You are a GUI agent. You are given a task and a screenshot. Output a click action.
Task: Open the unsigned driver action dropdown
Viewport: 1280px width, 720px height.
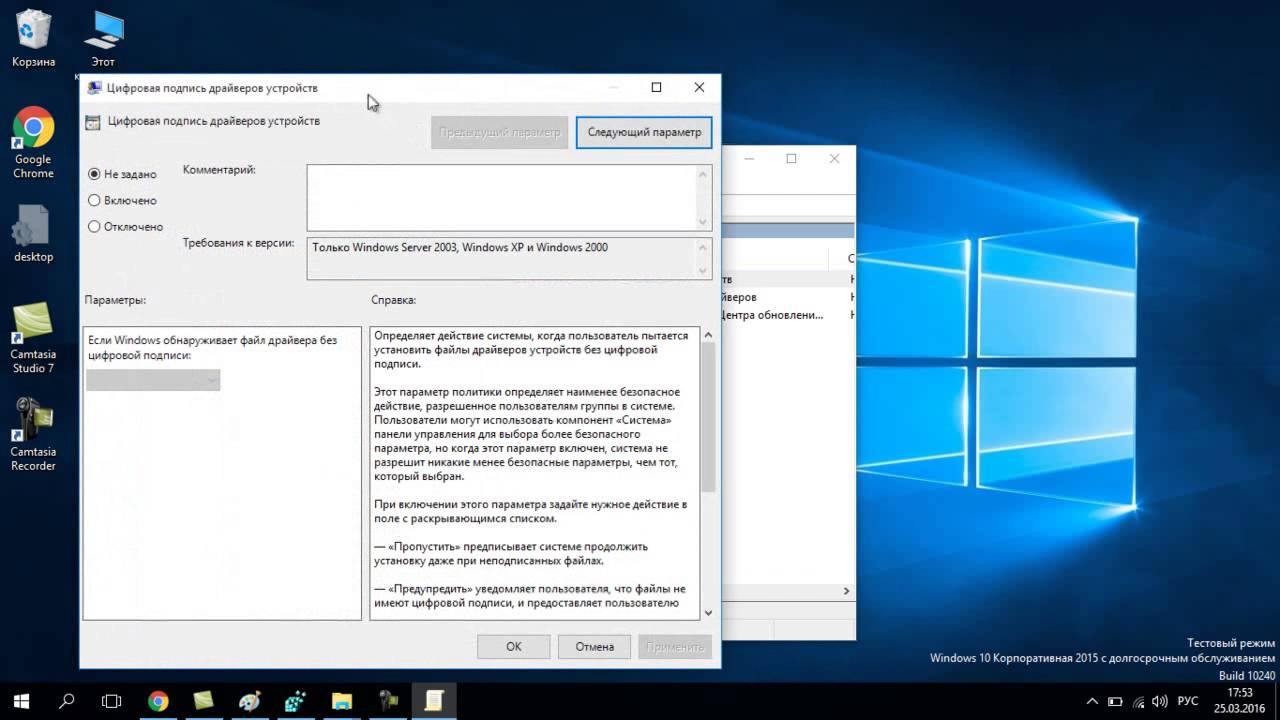point(153,380)
